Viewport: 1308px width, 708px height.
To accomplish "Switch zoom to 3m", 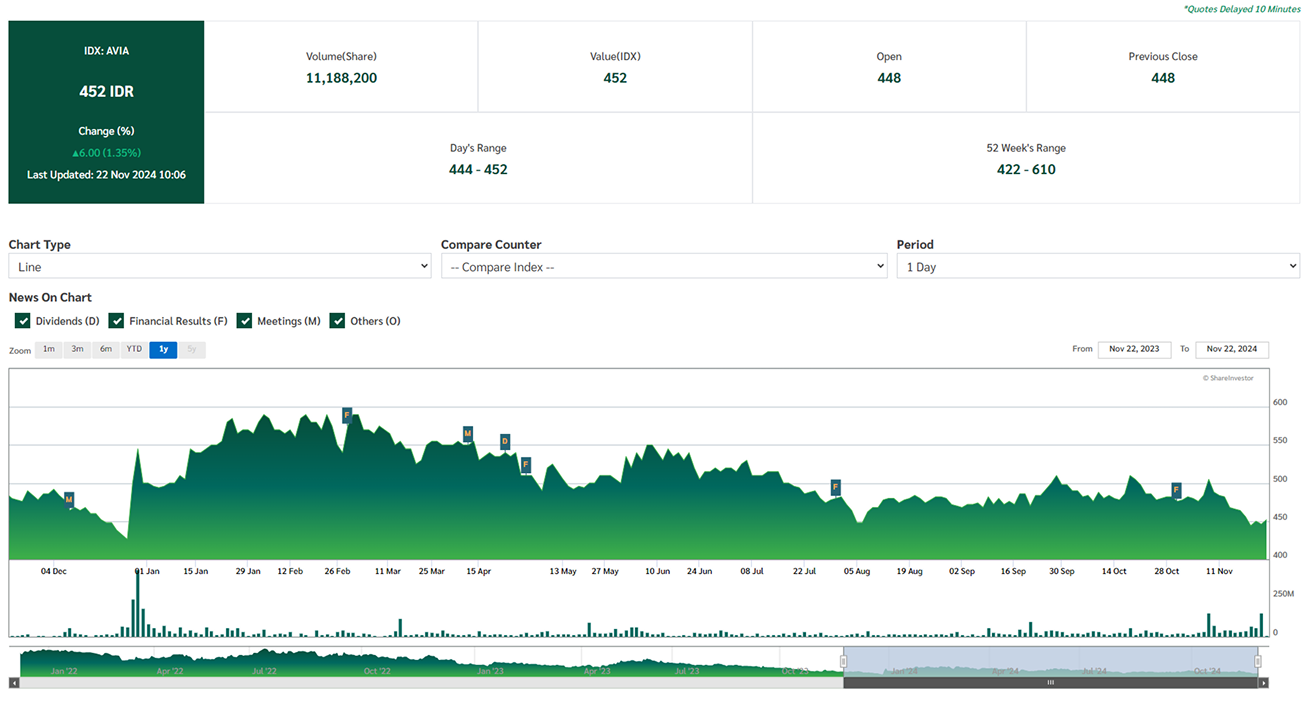I will [77, 350].
